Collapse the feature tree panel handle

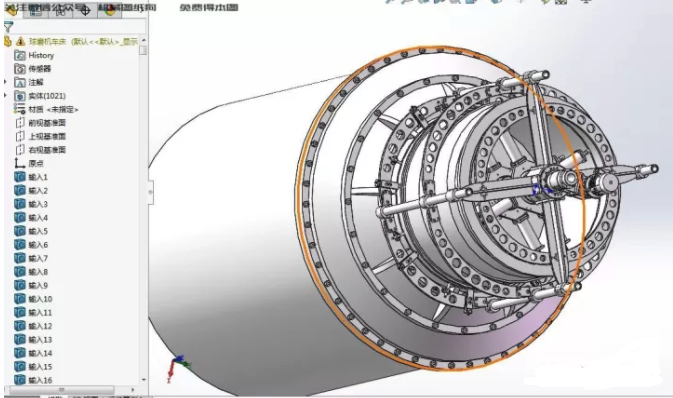coord(151,191)
